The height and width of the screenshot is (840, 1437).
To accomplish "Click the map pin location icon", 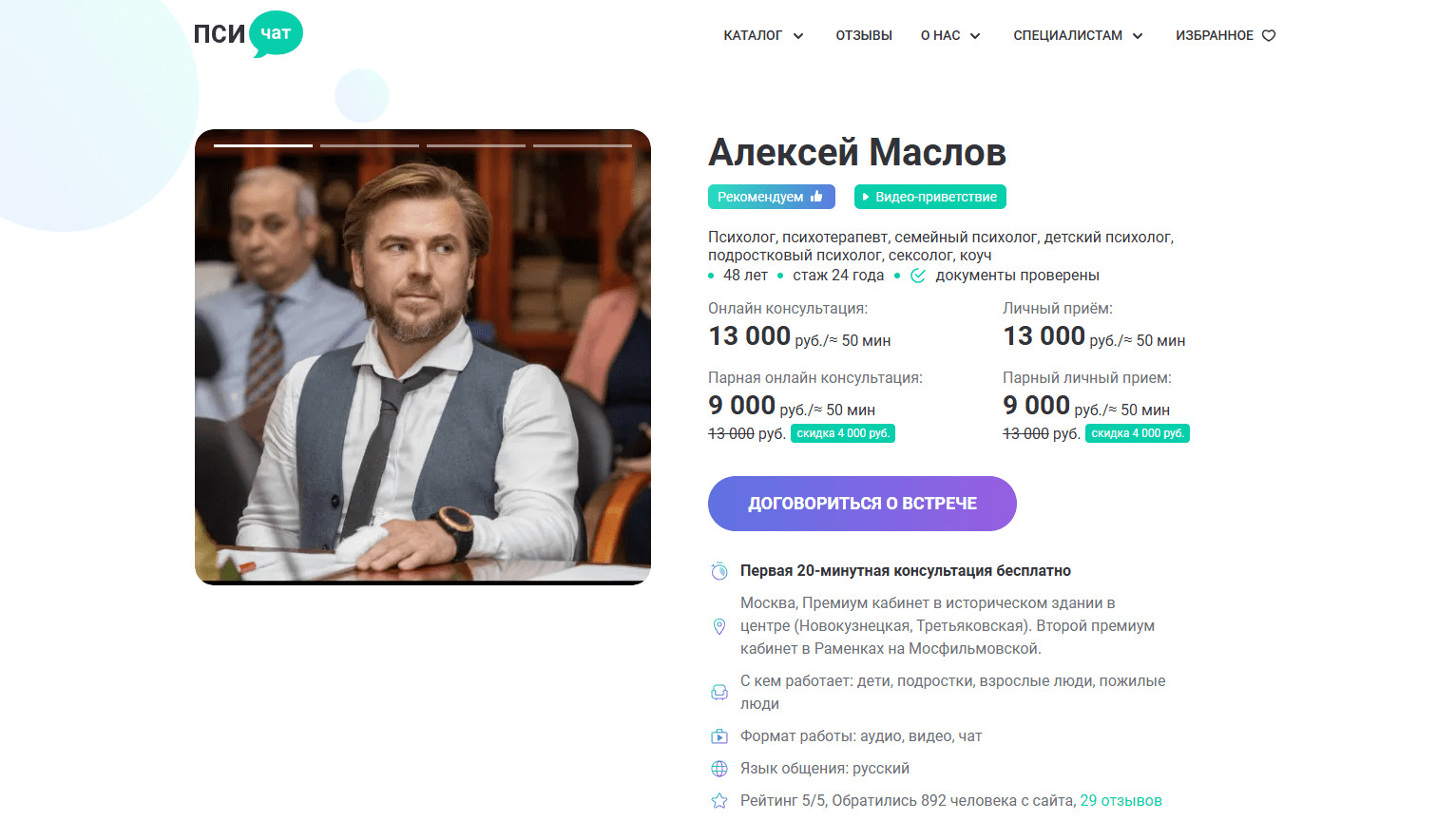I will pos(719,626).
